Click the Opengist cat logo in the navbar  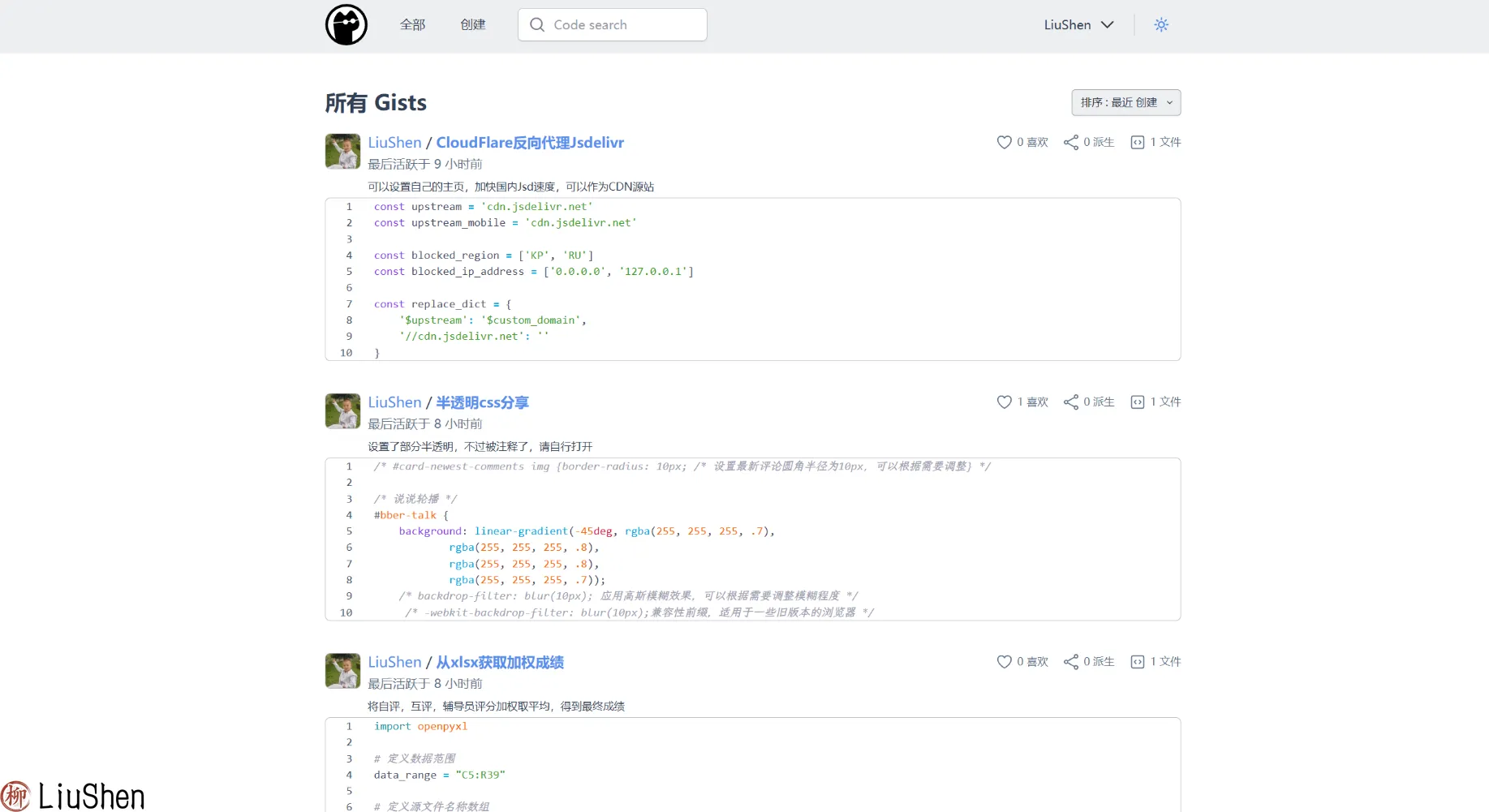[346, 24]
